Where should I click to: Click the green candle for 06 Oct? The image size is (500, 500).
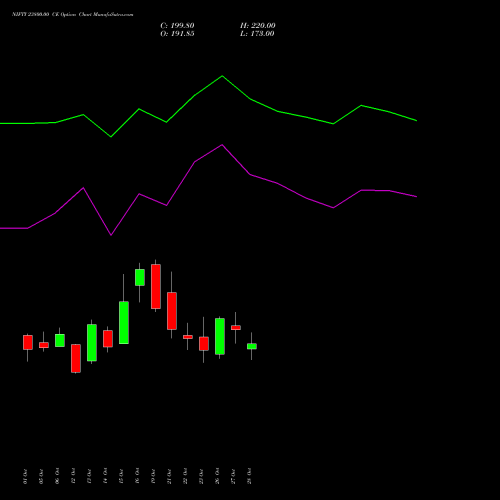click(60, 340)
